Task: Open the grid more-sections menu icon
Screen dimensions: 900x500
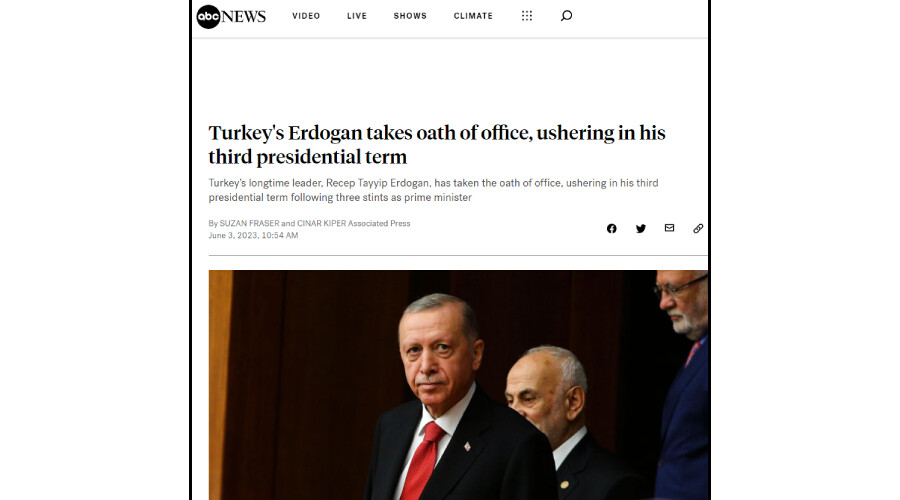Action: click(527, 15)
